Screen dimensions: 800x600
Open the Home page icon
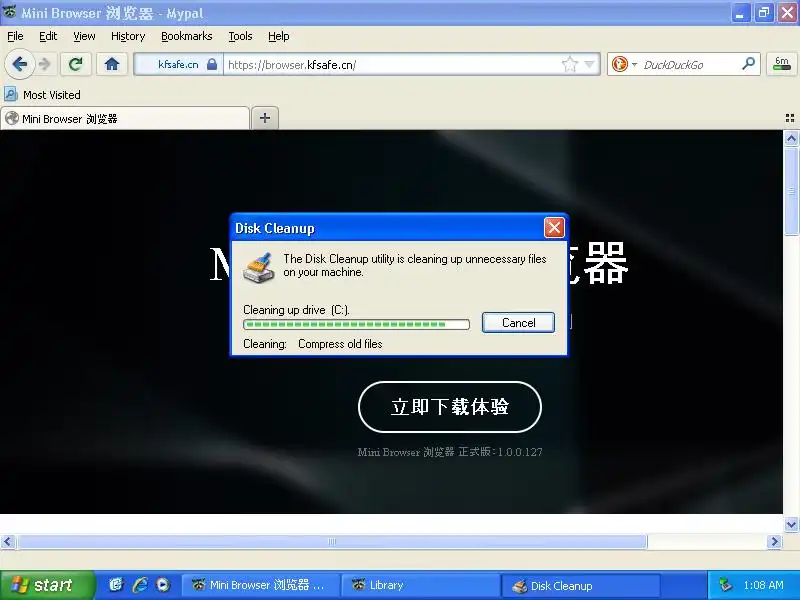(112, 64)
